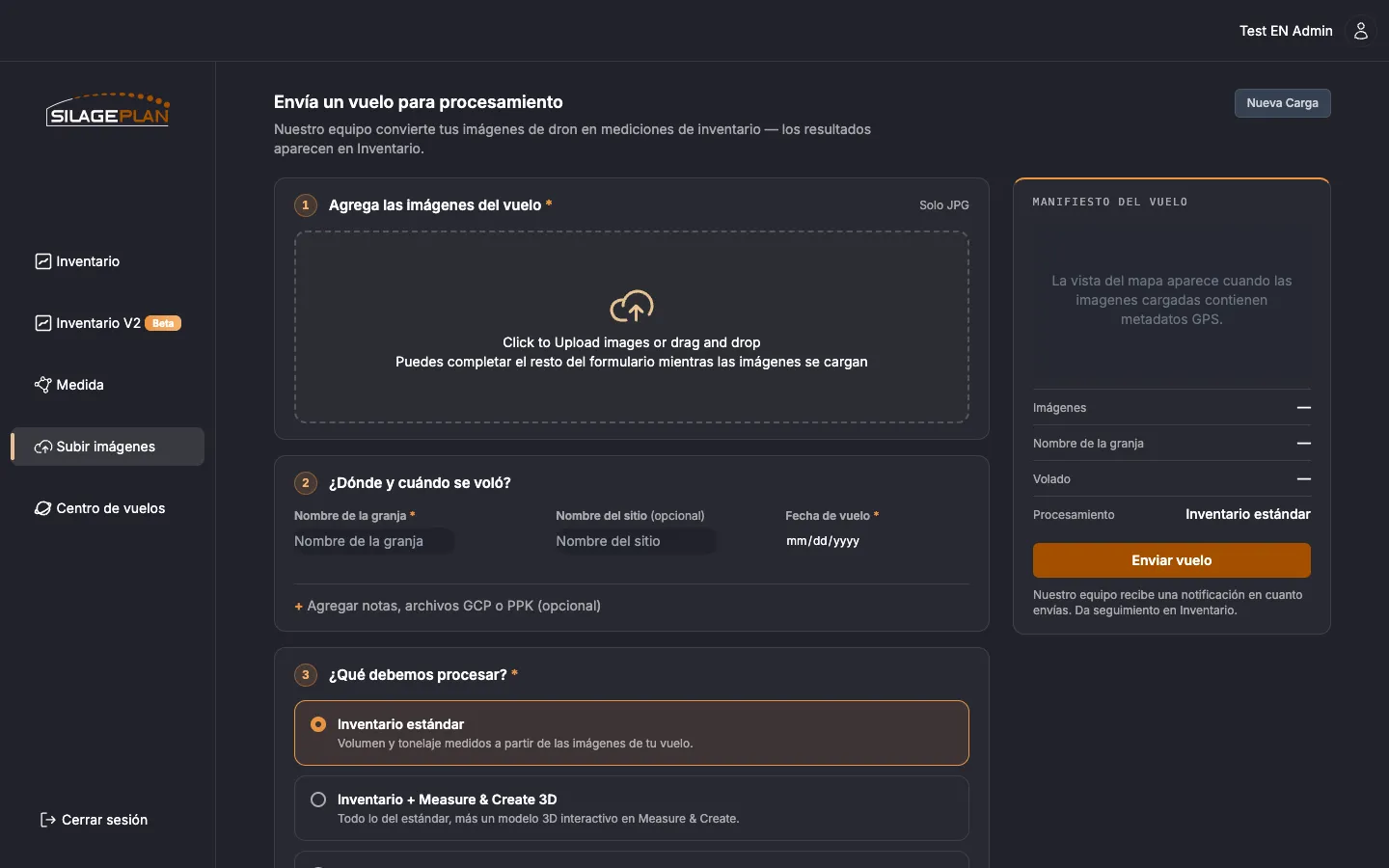Click the ¿Dónde y cuándo se voló? heading
Viewport: 1389px width, 868px height.
(420, 483)
